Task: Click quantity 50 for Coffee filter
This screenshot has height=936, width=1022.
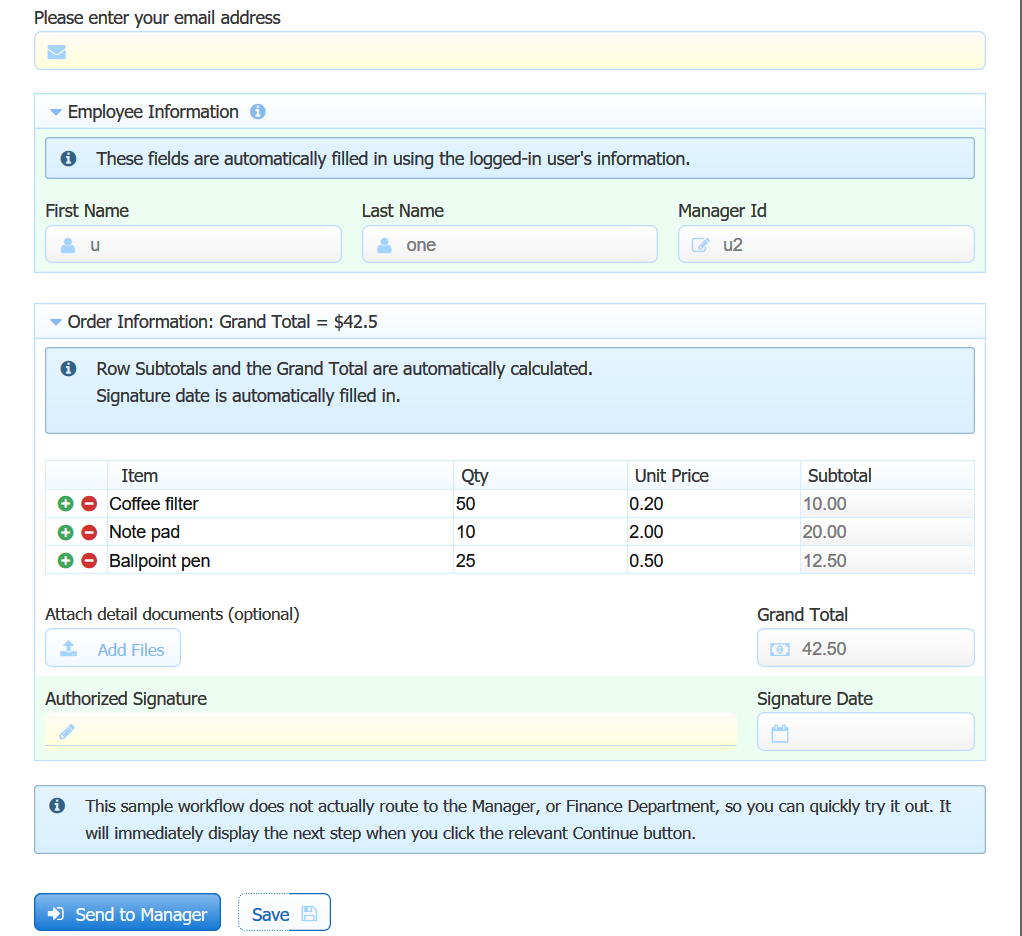Action: [x=540, y=504]
